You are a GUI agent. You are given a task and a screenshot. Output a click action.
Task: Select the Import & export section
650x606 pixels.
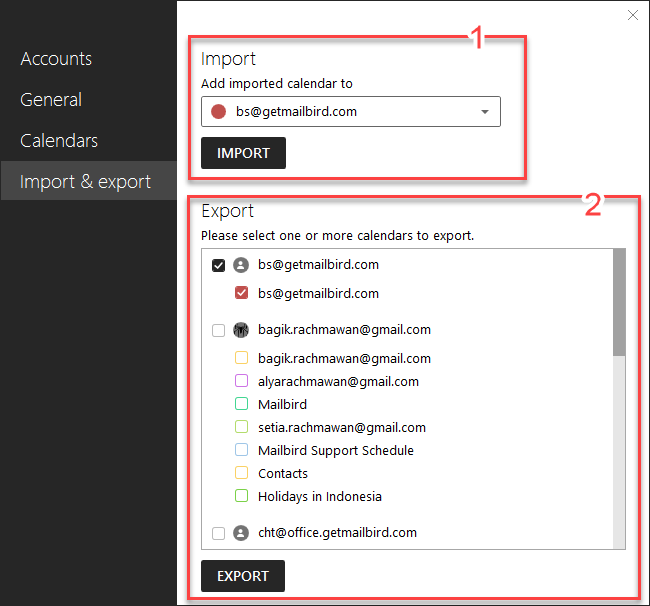pyautogui.click(x=89, y=181)
